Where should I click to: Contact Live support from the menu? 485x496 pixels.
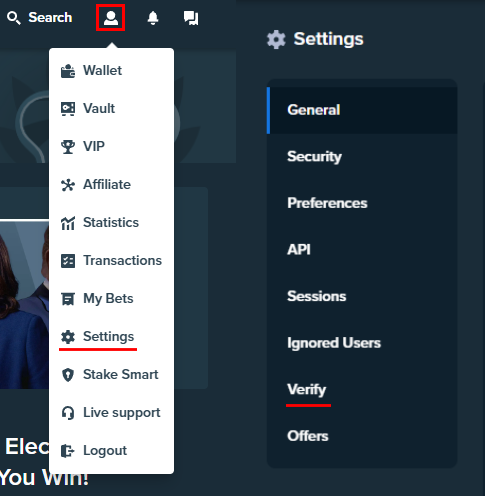point(111,413)
